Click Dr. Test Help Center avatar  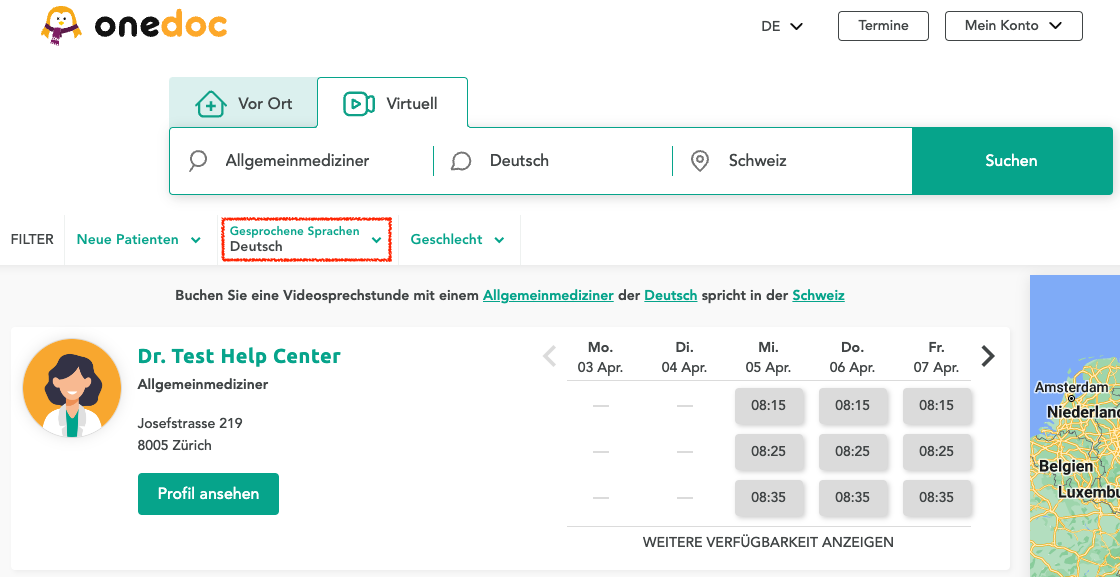point(72,388)
